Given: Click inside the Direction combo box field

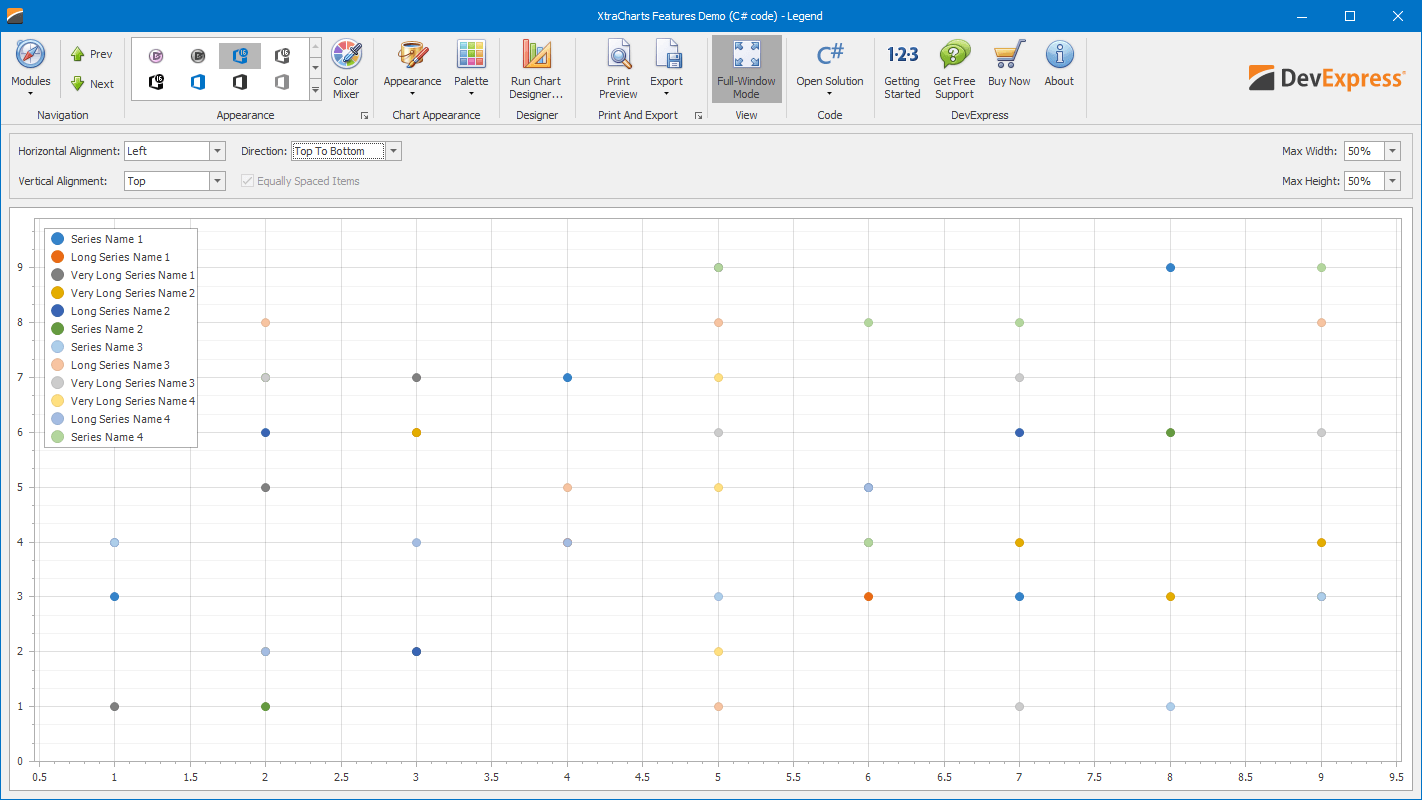Looking at the screenshot, I should coord(338,151).
